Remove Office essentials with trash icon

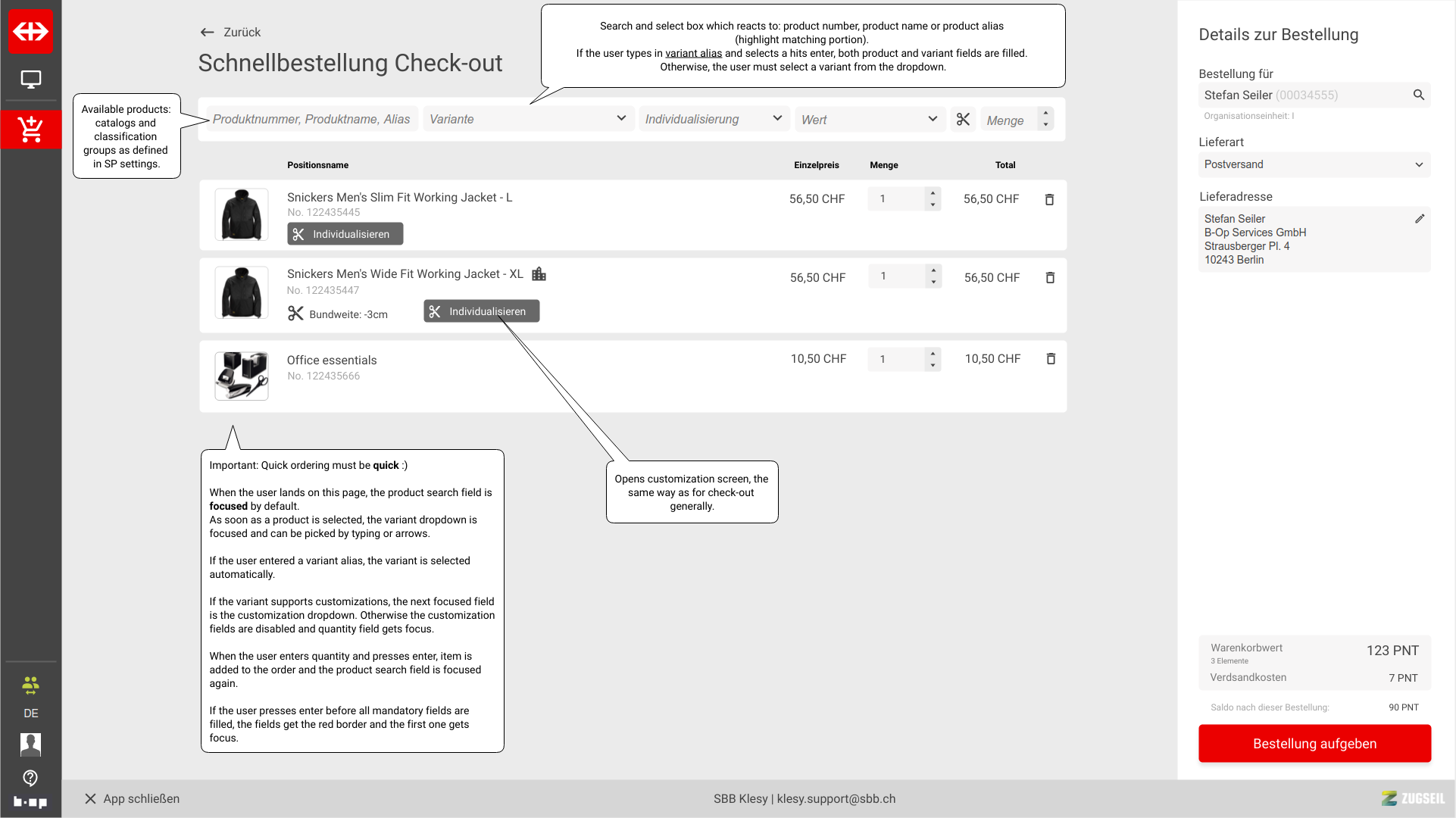pyautogui.click(x=1051, y=359)
